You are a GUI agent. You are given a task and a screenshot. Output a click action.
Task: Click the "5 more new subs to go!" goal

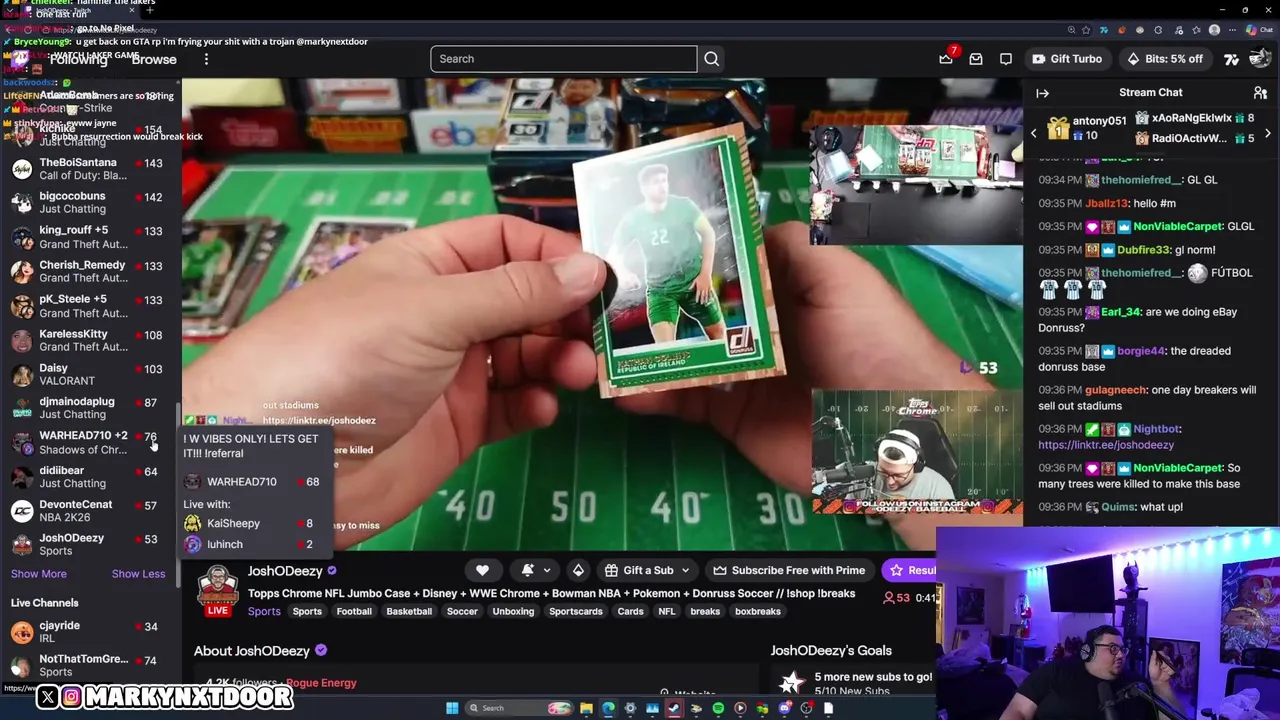872,677
